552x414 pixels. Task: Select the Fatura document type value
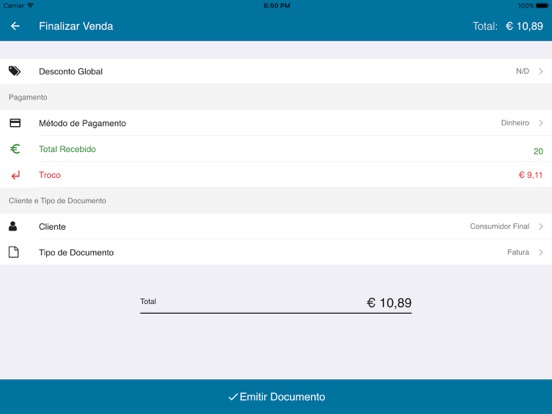518,252
